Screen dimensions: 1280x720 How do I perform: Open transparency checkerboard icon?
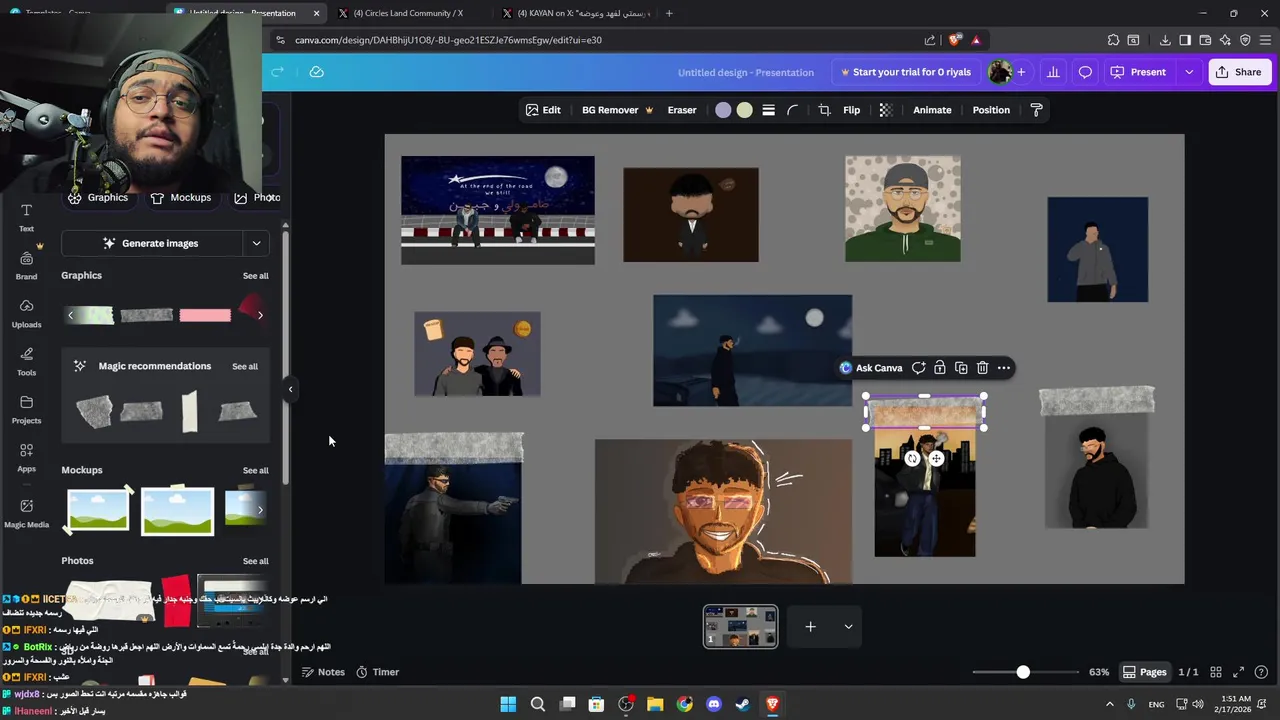click(886, 110)
